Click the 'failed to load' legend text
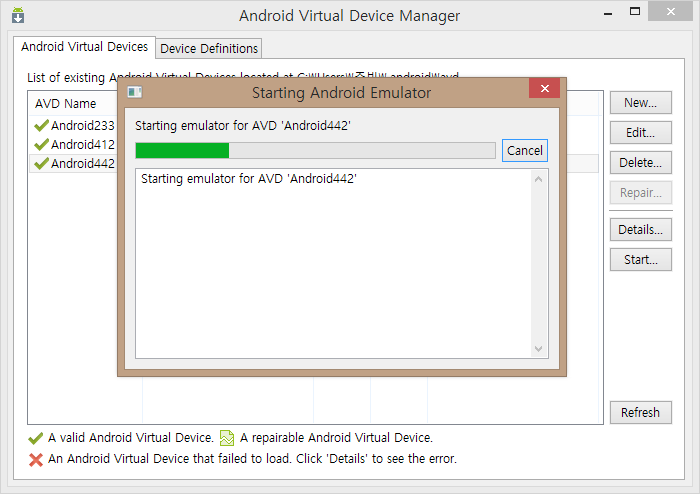700x494 pixels. [253, 459]
